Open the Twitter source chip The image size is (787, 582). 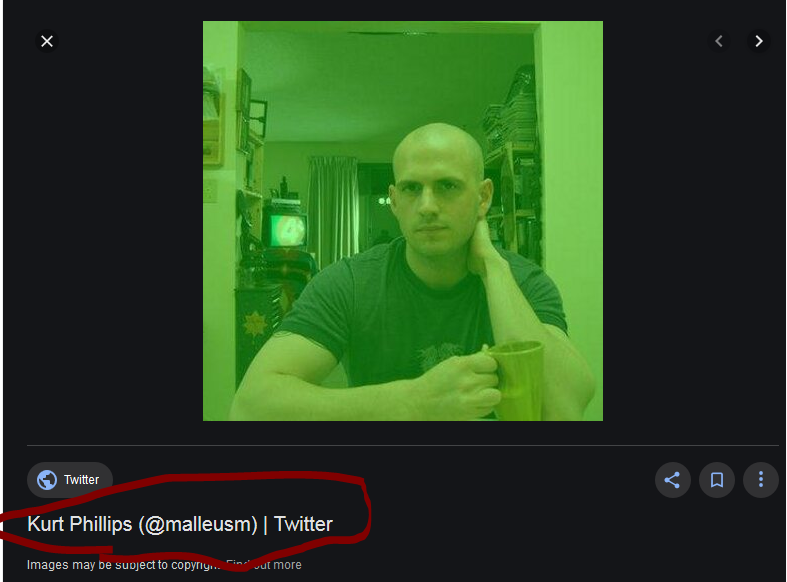(x=70, y=480)
